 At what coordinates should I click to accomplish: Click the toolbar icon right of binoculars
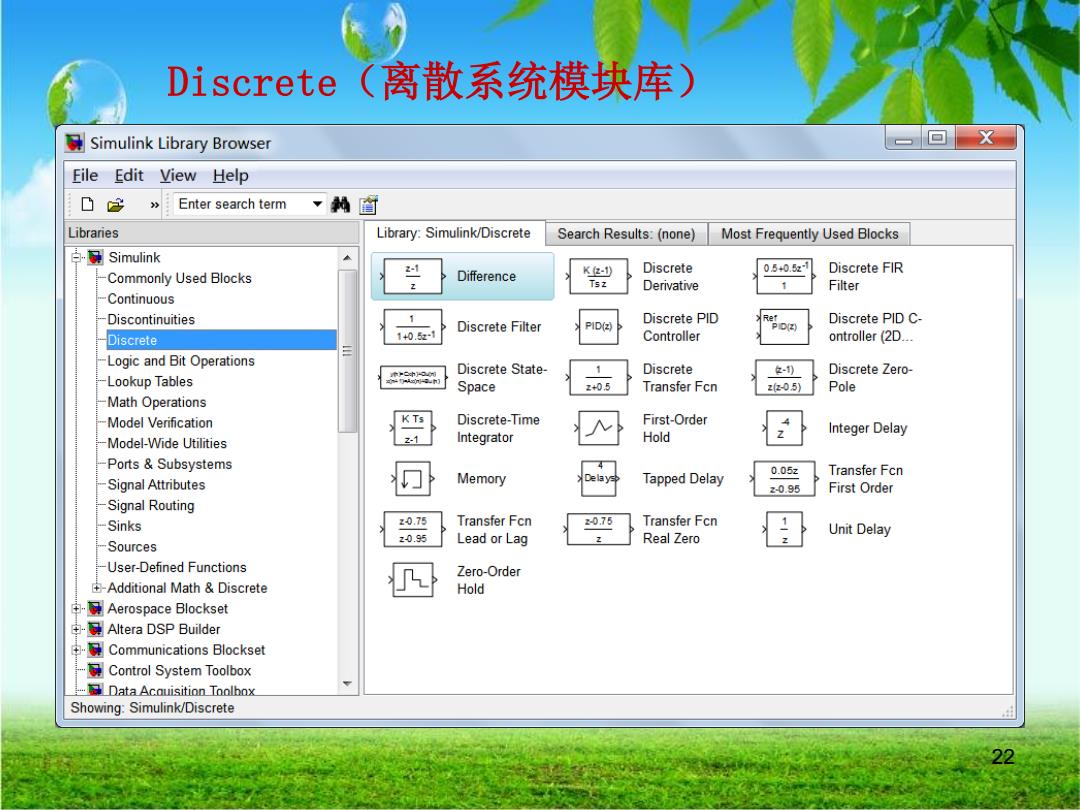click(x=368, y=205)
